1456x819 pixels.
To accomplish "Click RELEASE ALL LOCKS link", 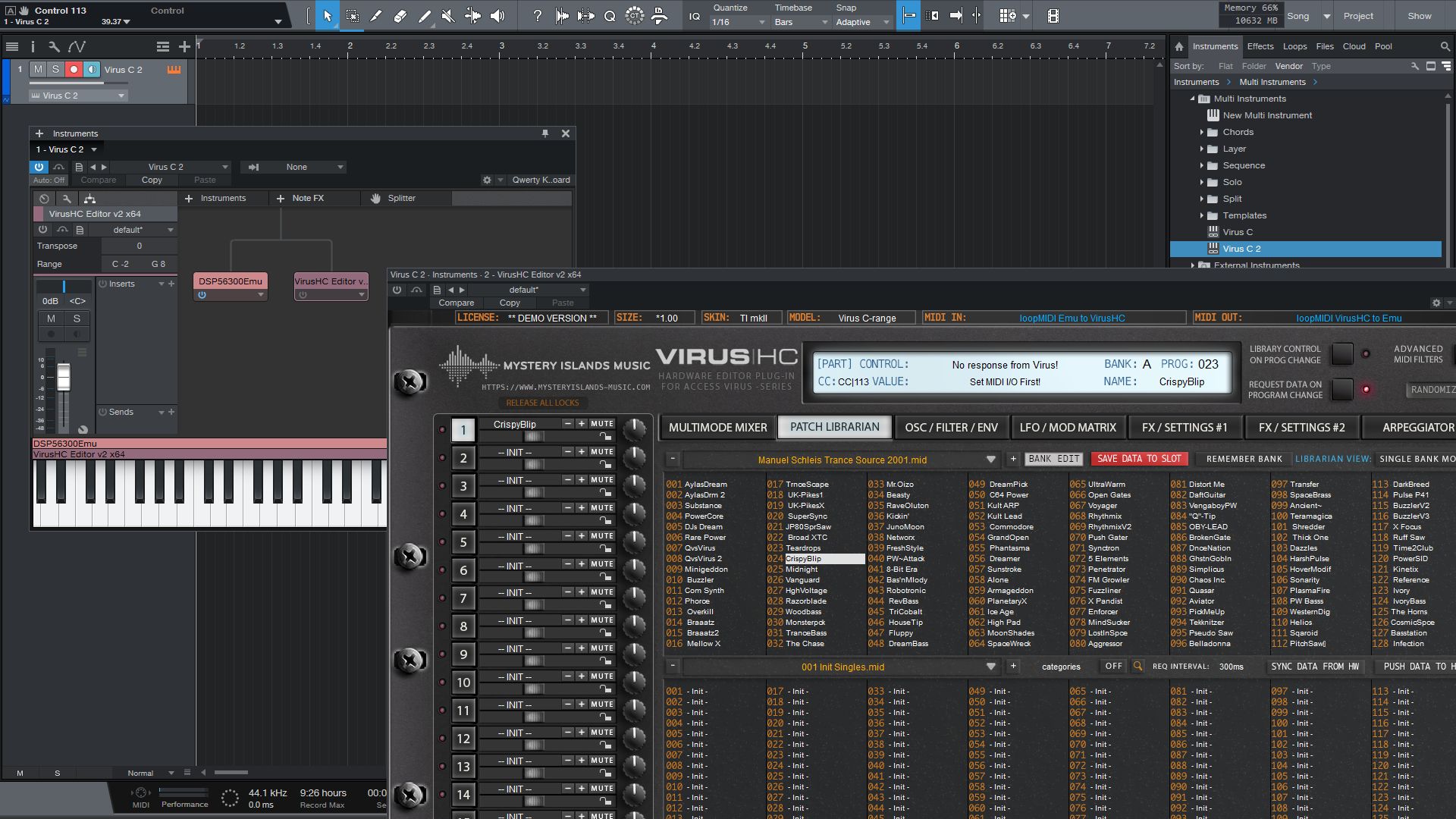I will 542,403.
